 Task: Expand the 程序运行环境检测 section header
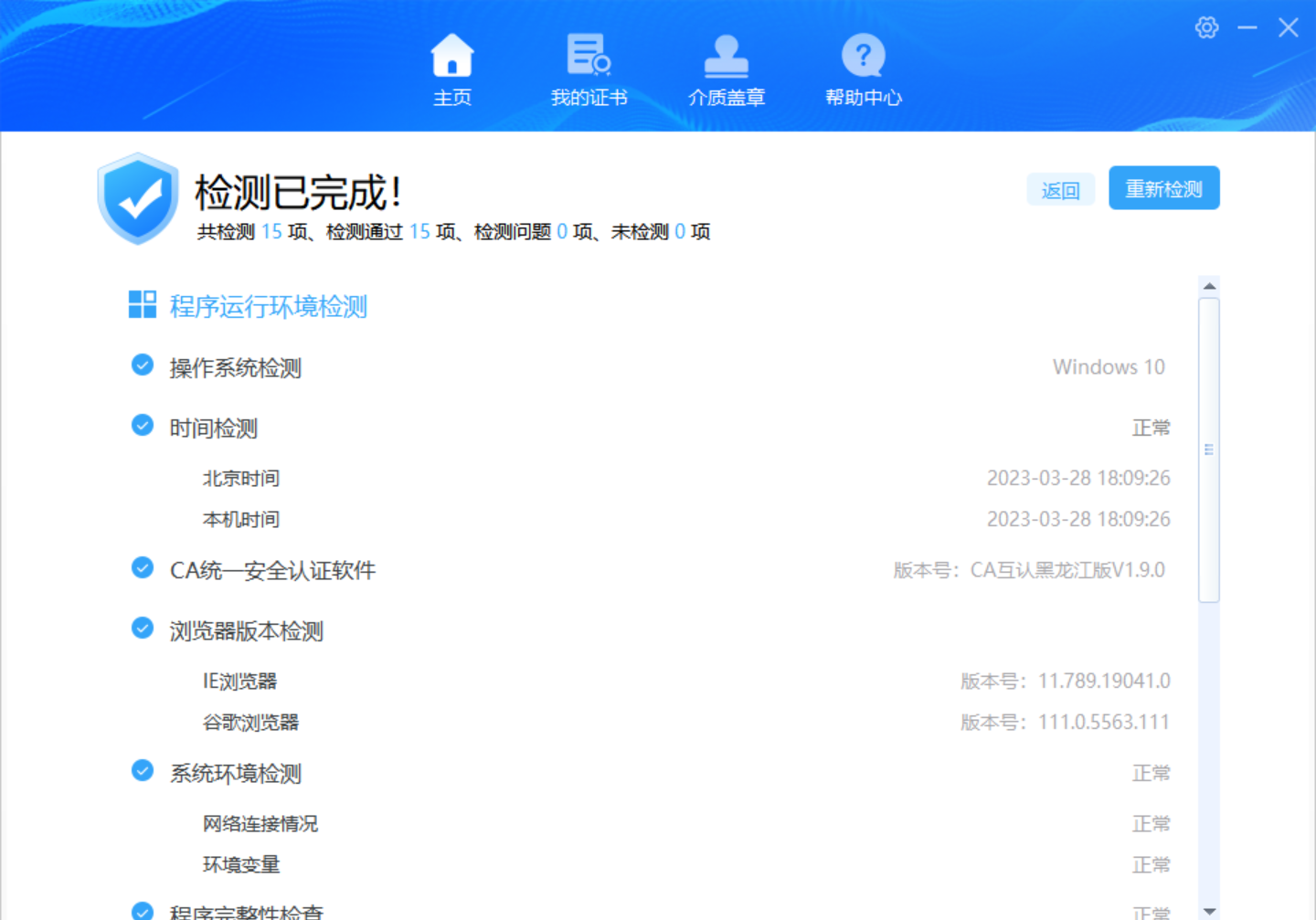[x=268, y=307]
